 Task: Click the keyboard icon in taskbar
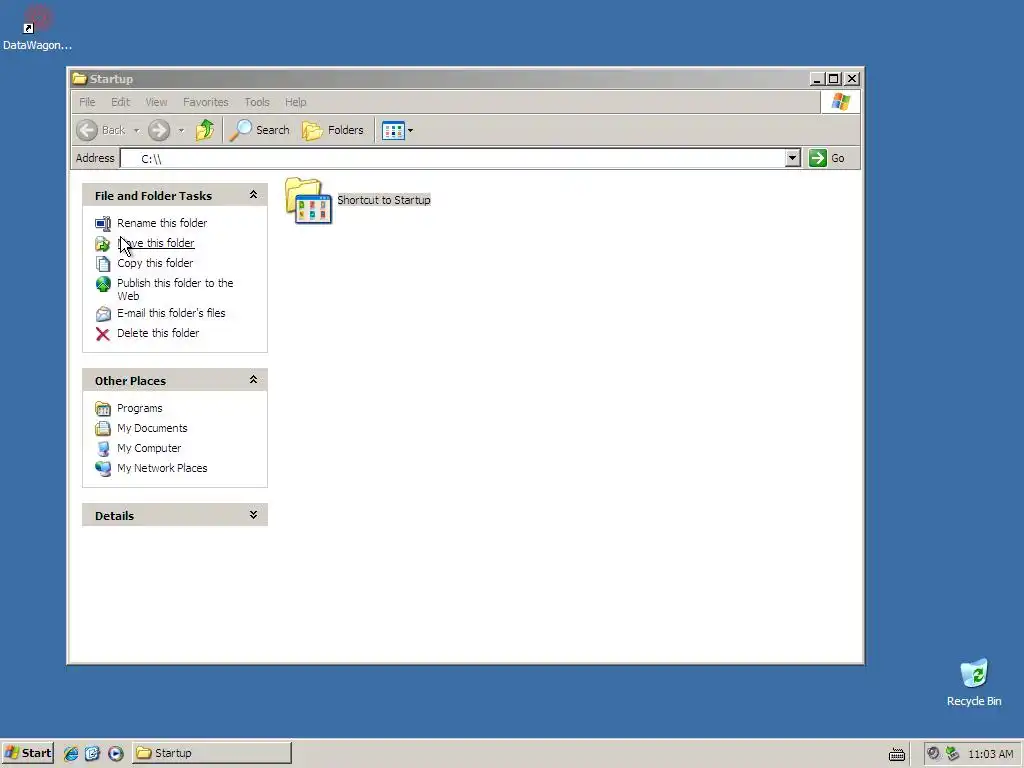(897, 754)
